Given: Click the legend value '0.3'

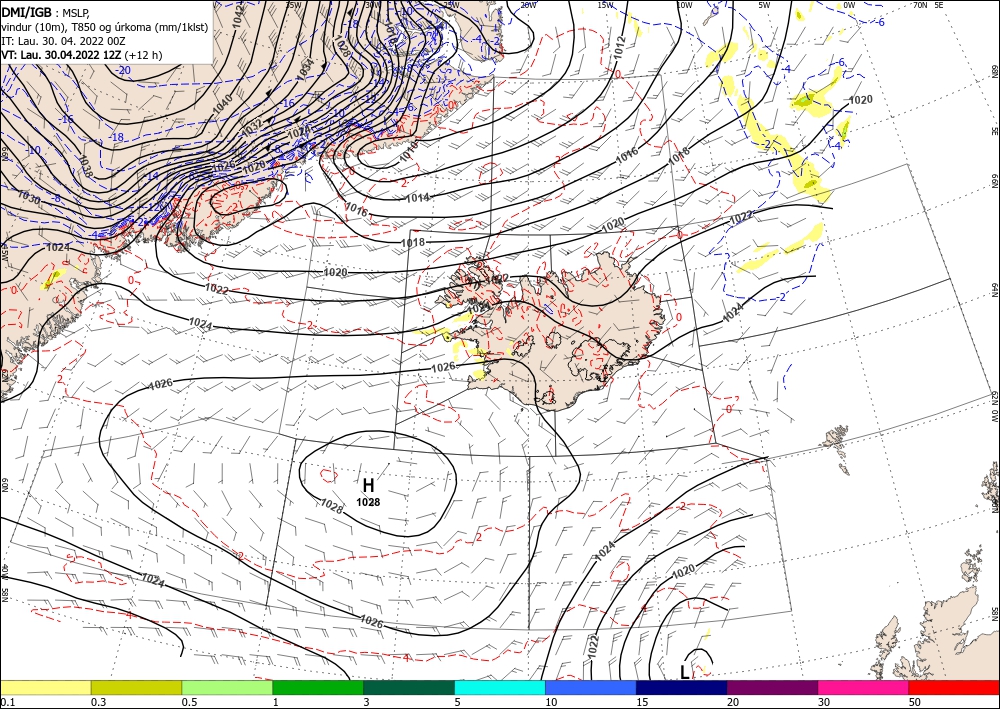Looking at the screenshot, I should 98,701.
